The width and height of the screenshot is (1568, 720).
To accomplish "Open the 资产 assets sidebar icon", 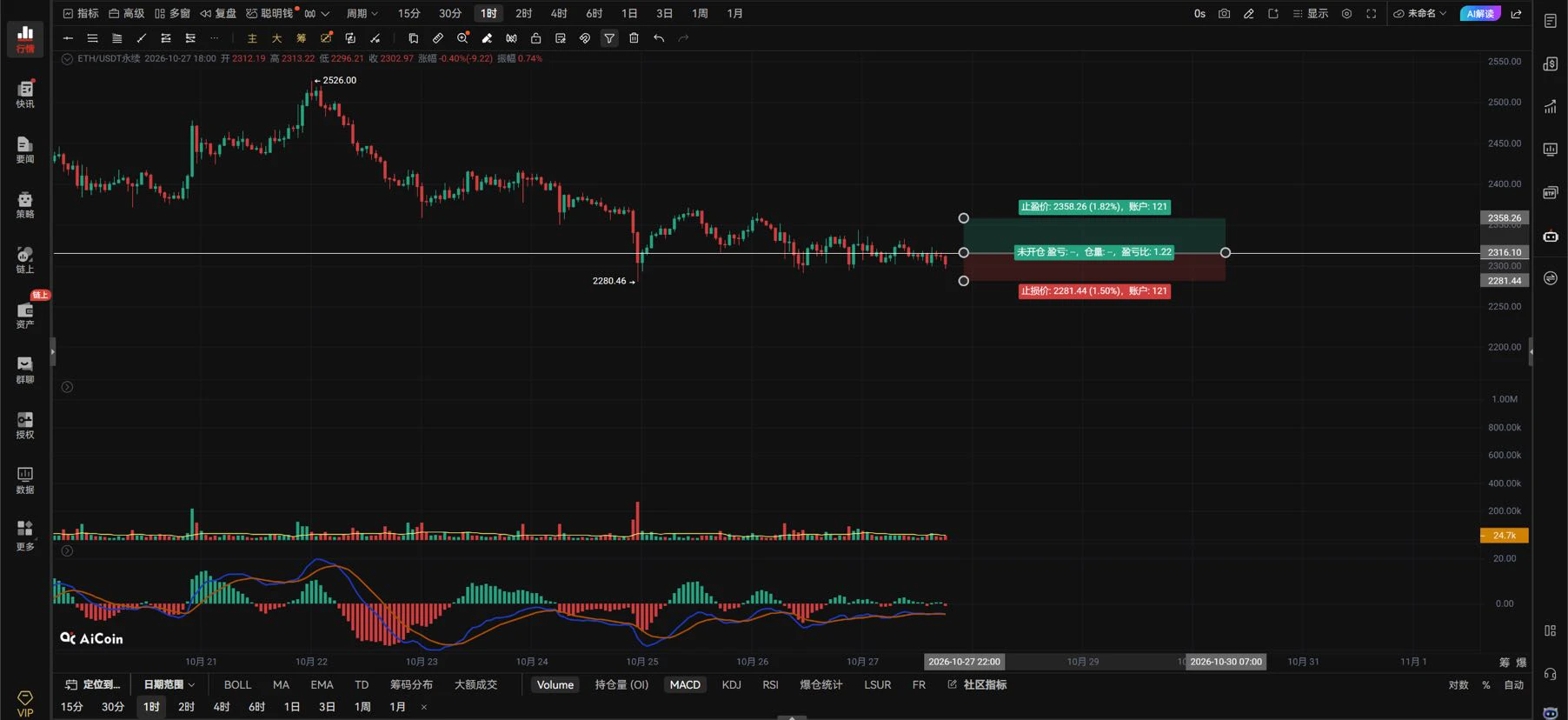I will coord(25,315).
